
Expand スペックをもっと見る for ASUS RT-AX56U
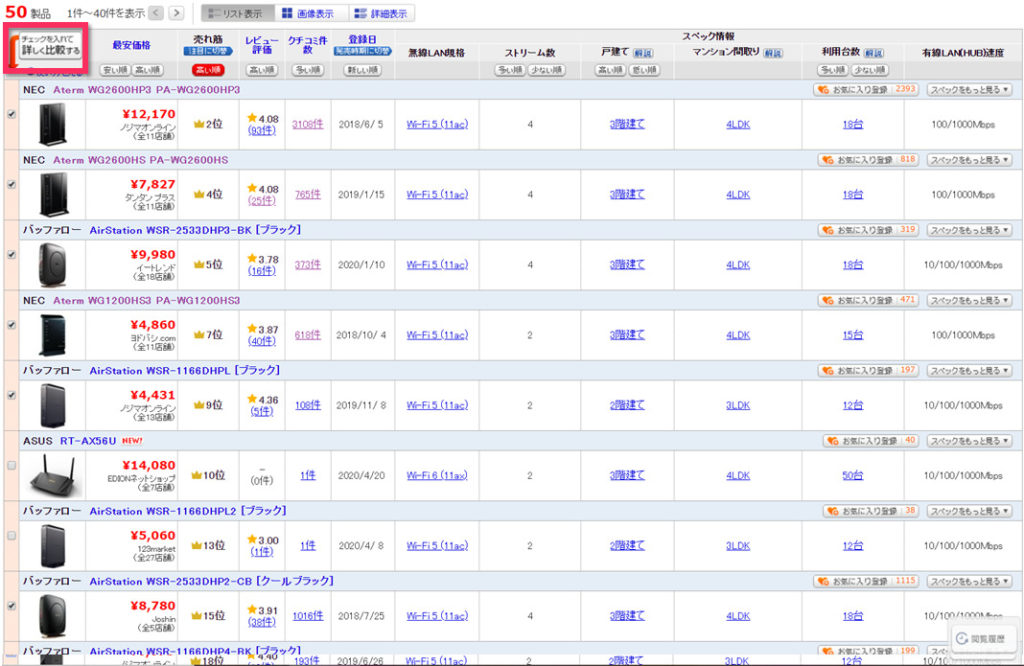pyautogui.click(x=969, y=441)
